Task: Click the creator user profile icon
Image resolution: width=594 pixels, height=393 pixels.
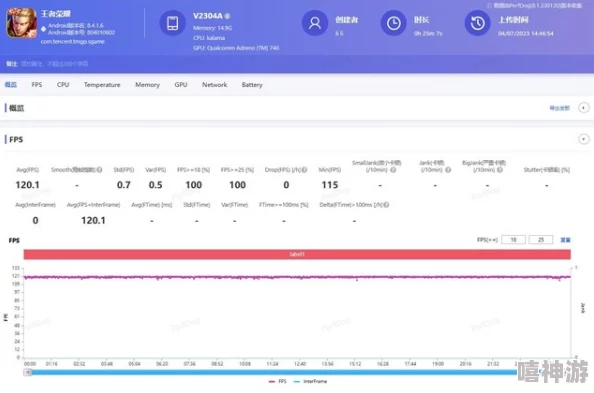Action: click(x=314, y=23)
